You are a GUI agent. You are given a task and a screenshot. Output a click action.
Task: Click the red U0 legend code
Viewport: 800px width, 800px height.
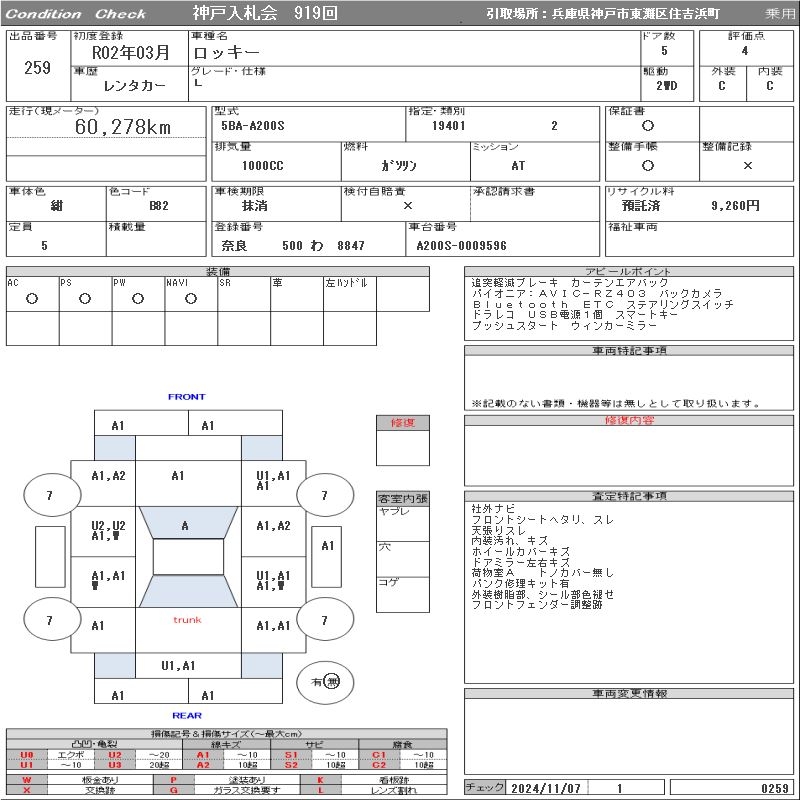pyautogui.click(x=27, y=755)
